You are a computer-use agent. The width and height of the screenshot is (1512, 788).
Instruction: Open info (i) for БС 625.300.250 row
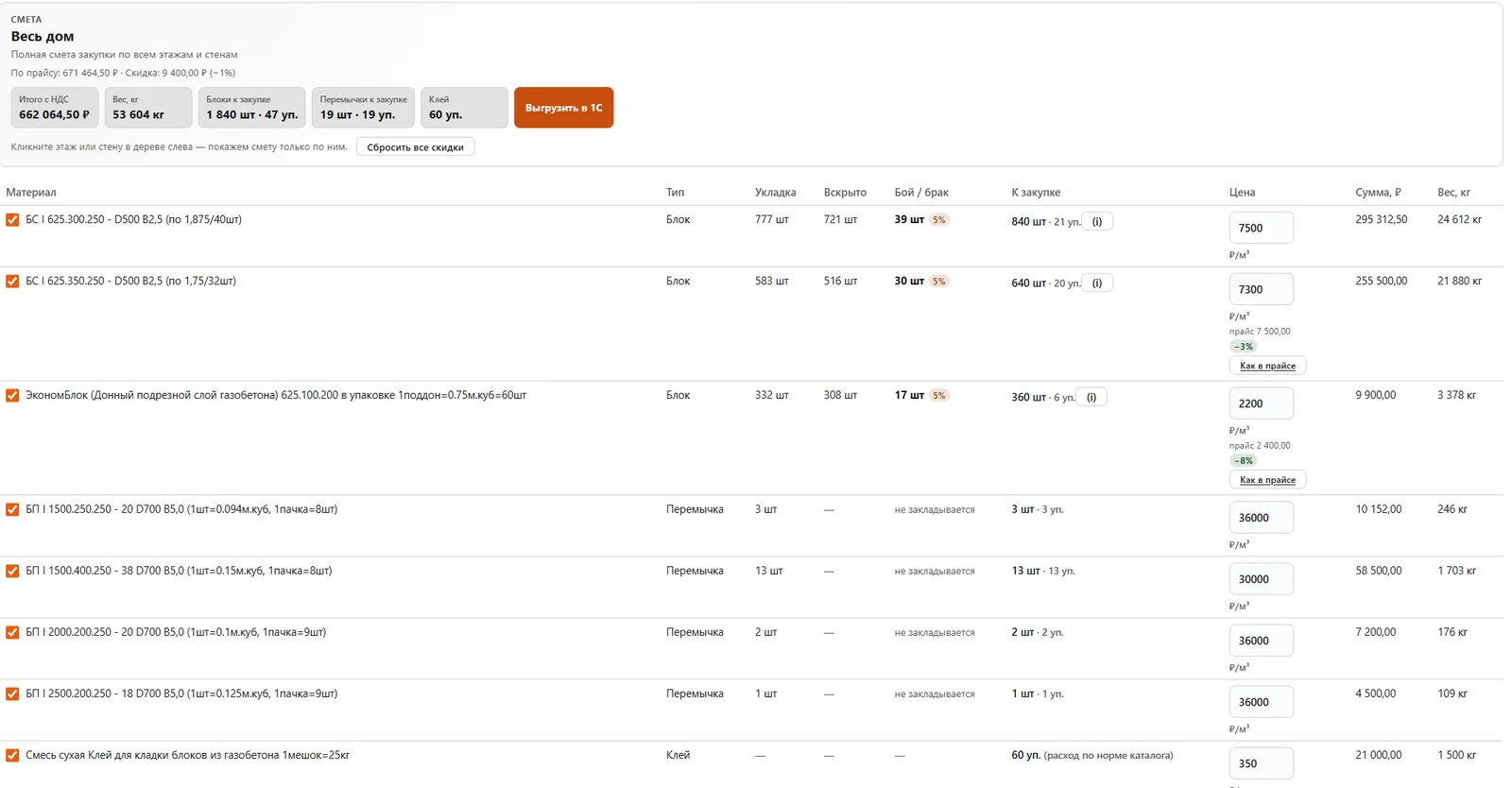[x=1097, y=222]
